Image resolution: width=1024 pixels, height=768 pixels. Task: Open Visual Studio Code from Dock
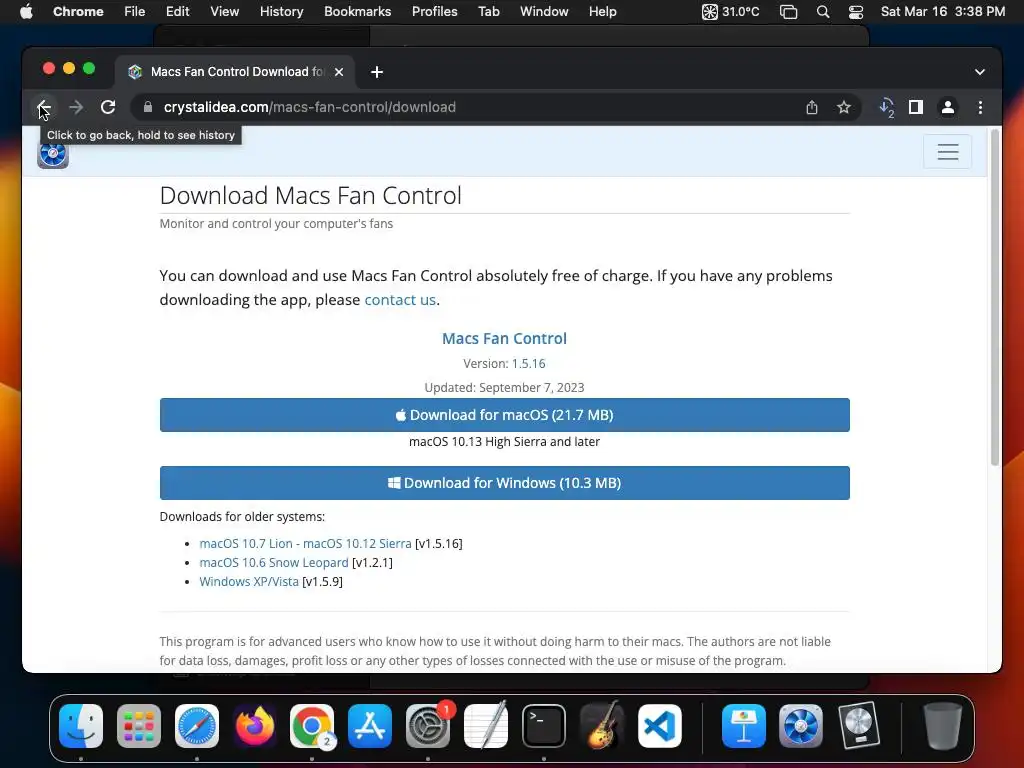(x=660, y=726)
